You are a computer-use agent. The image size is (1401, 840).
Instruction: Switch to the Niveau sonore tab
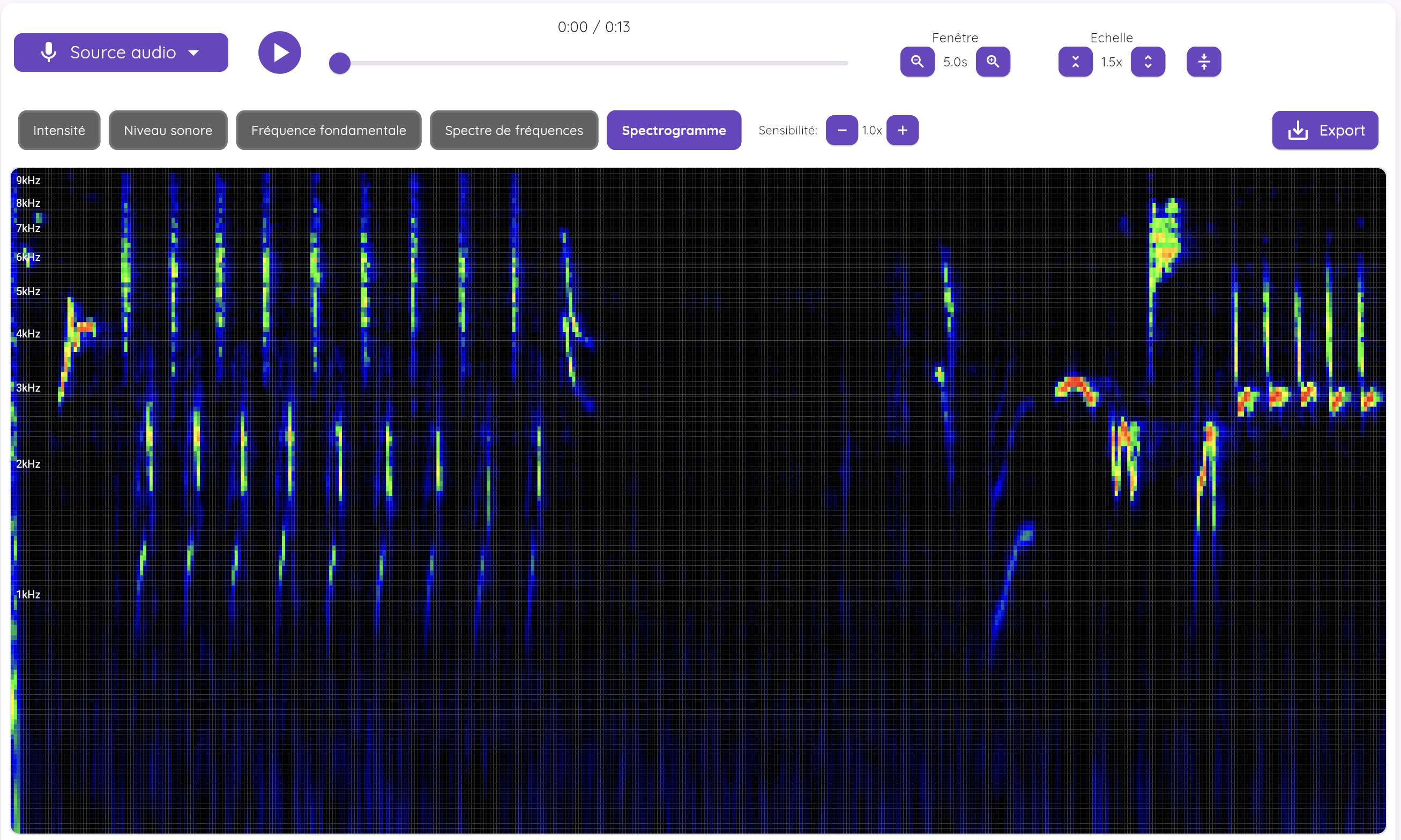[x=168, y=130]
